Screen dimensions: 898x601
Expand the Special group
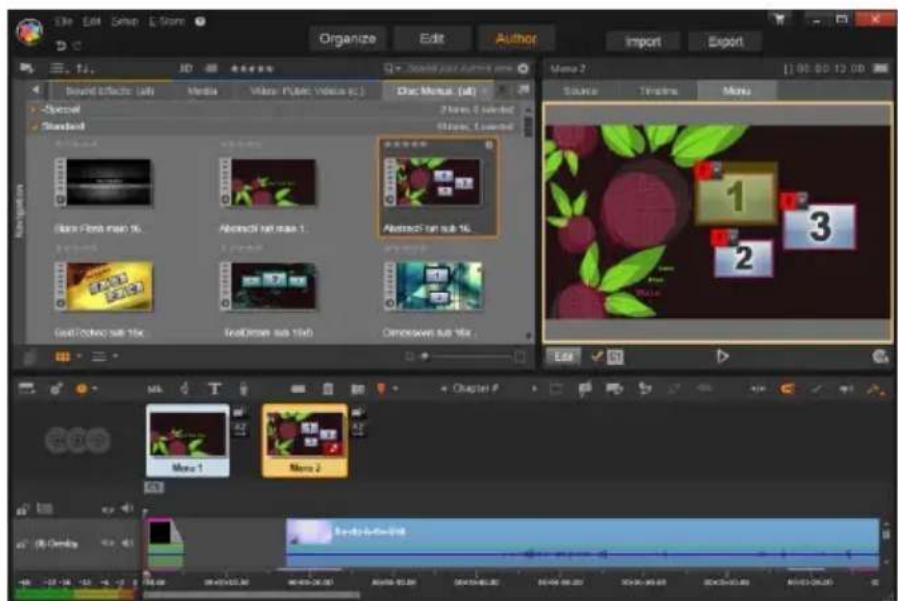pyautogui.click(x=34, y=109)
